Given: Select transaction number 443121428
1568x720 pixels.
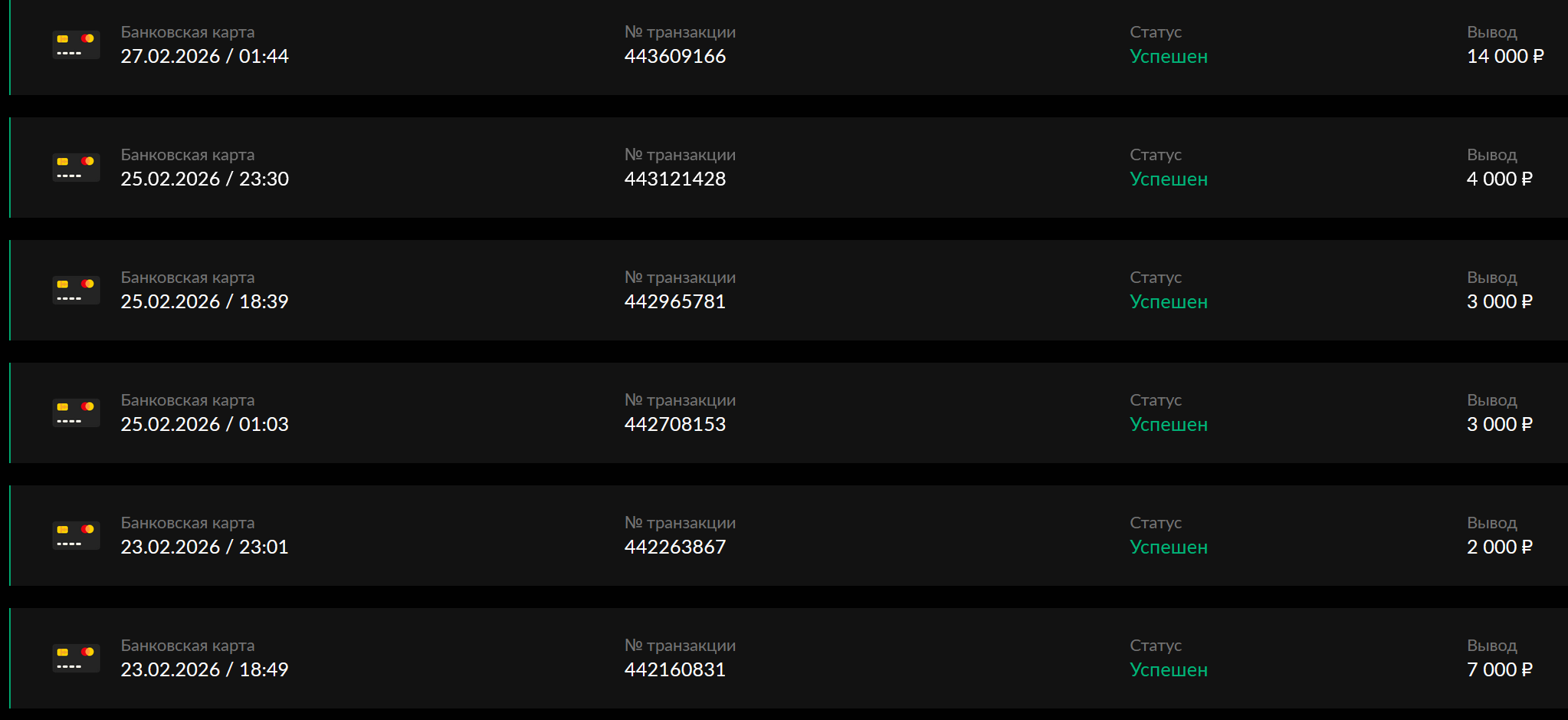Looking at the screenshot, I should [x=674, y=179].
